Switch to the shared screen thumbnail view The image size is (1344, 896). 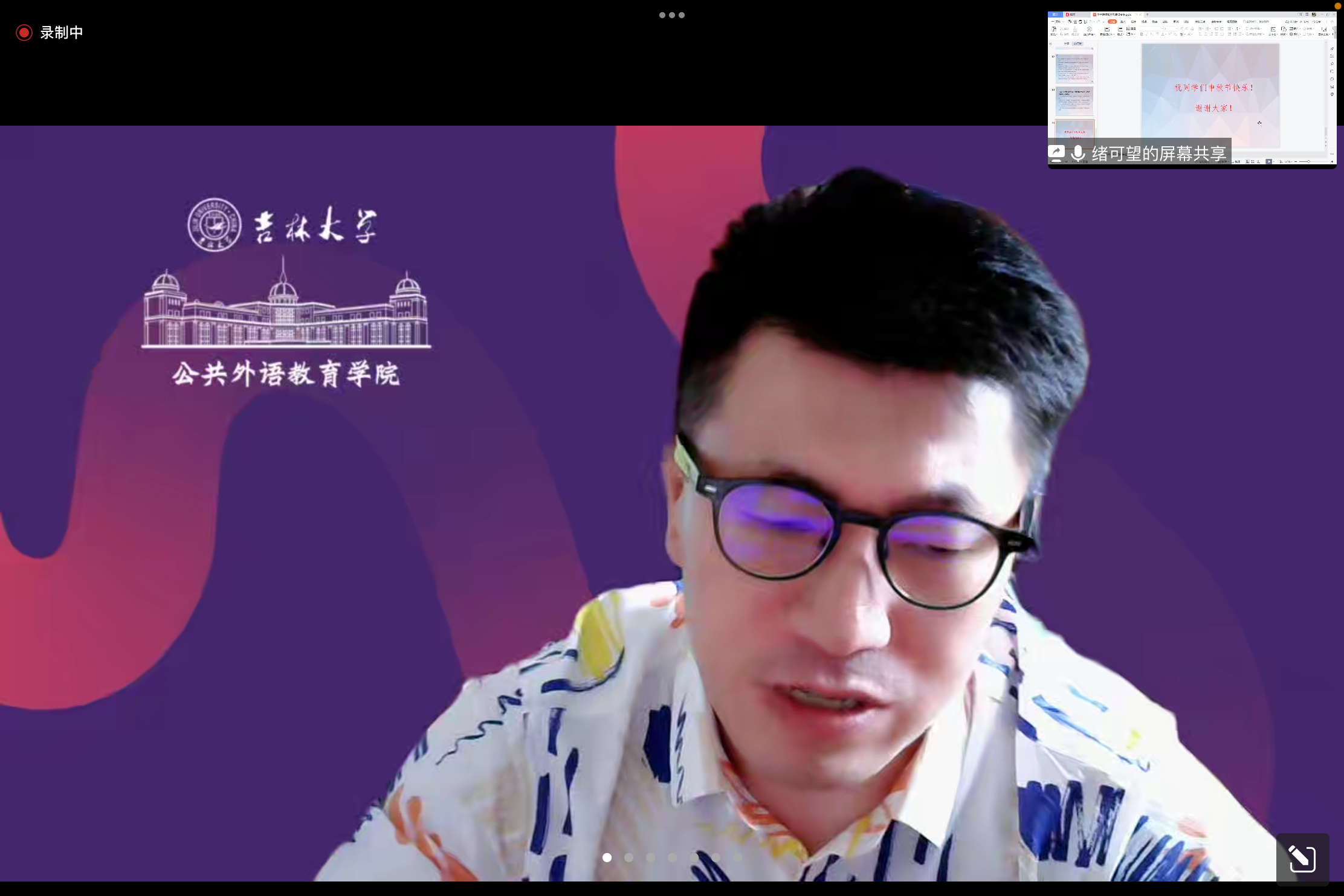[1192, 79]
